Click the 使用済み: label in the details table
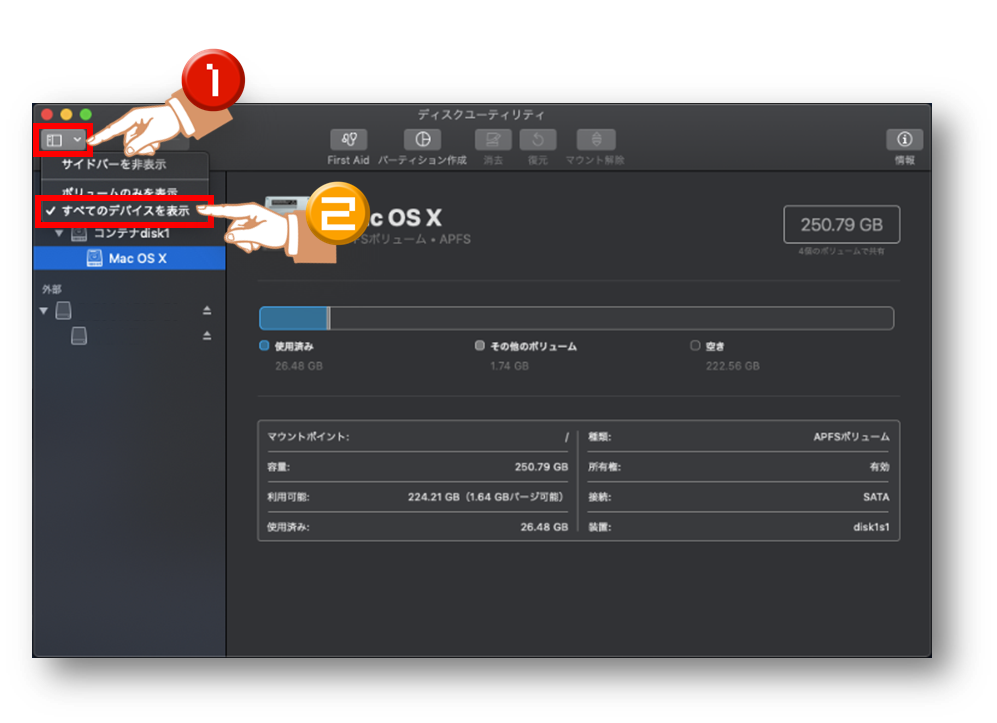This screenshot has height=723, width=997. pyautogui.click(x=288, y=527)
